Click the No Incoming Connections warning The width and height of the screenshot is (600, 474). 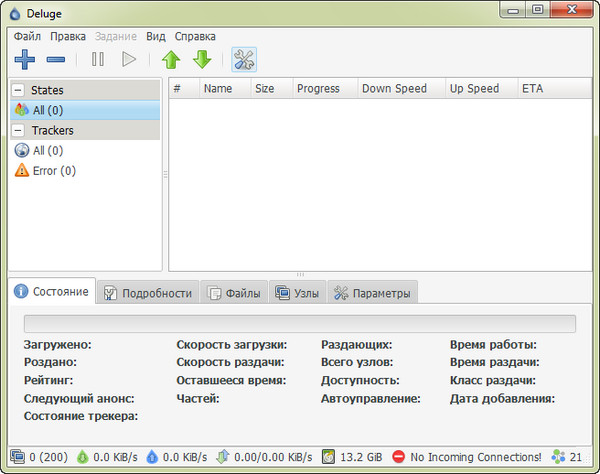[x=466, y=457]
